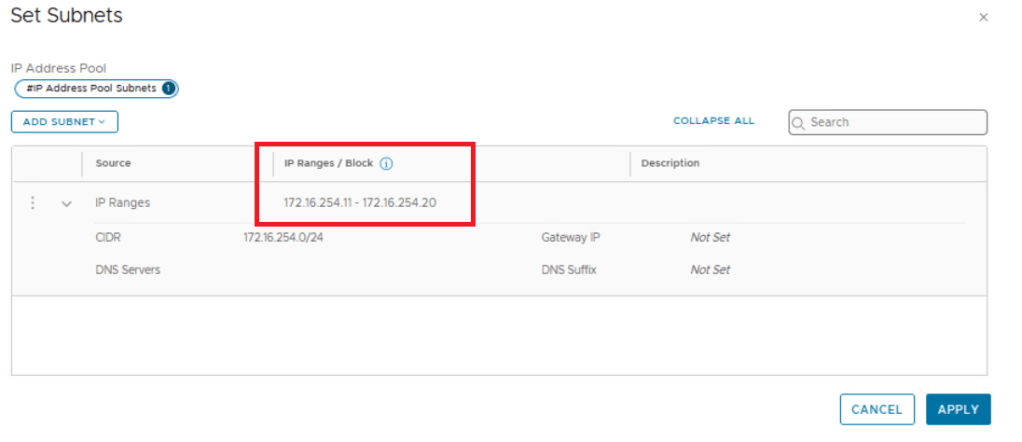Click COLLAPSE ALL link
This screenshot has height=442, width=1022.
coord(713,121)
